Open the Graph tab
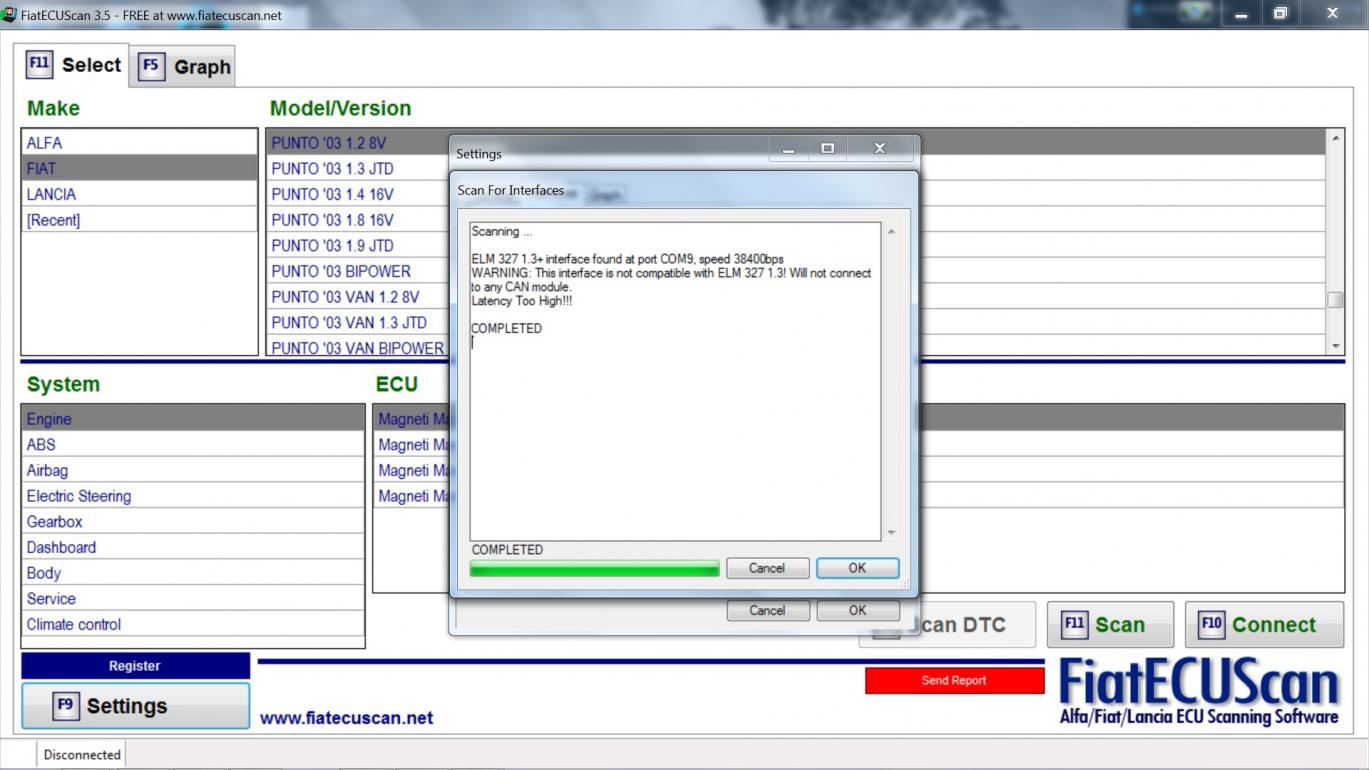Screen dimensions: 1369x770 point(186,67)
